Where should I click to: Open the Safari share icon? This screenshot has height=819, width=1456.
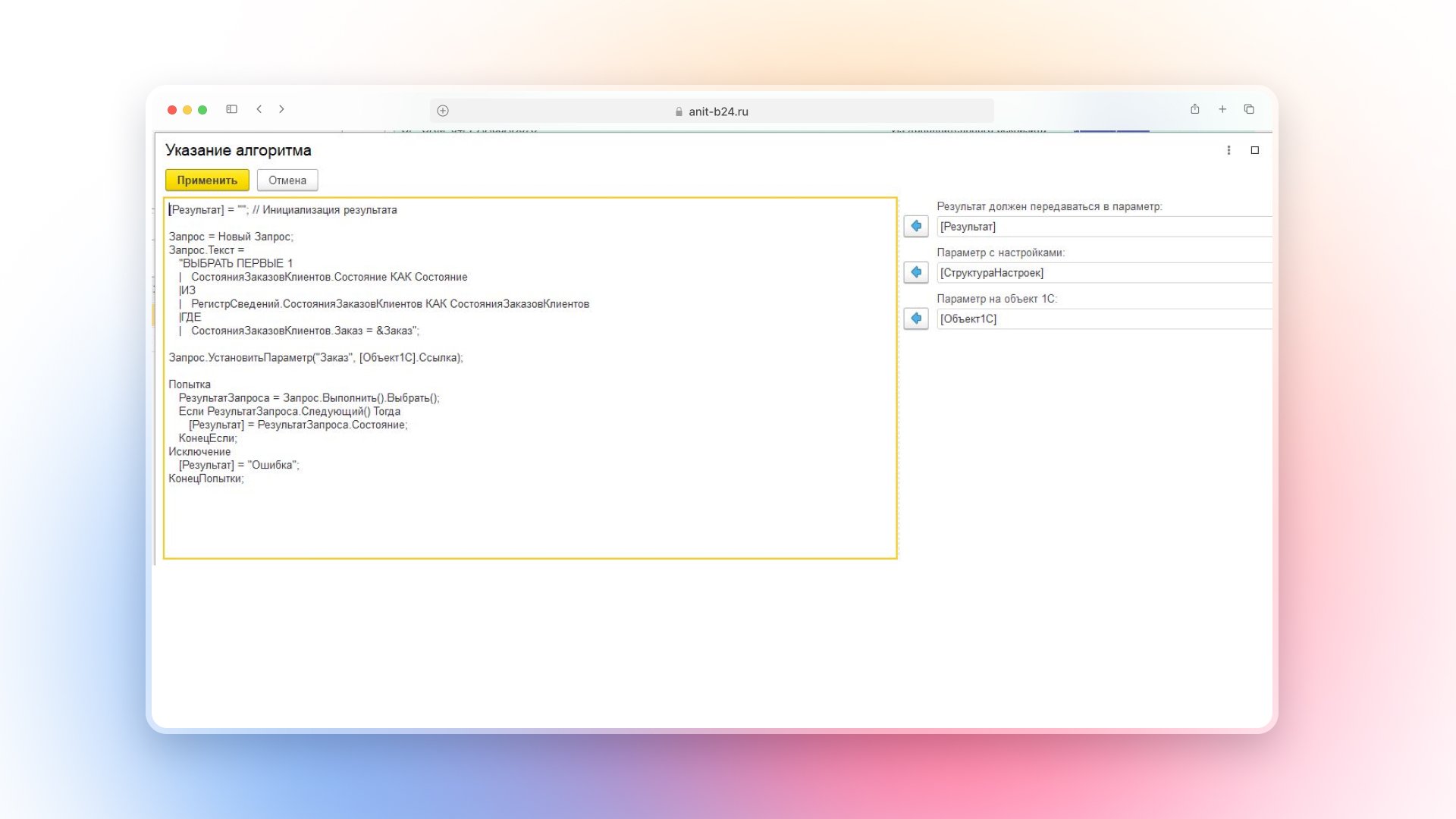tap(1195, 109)
